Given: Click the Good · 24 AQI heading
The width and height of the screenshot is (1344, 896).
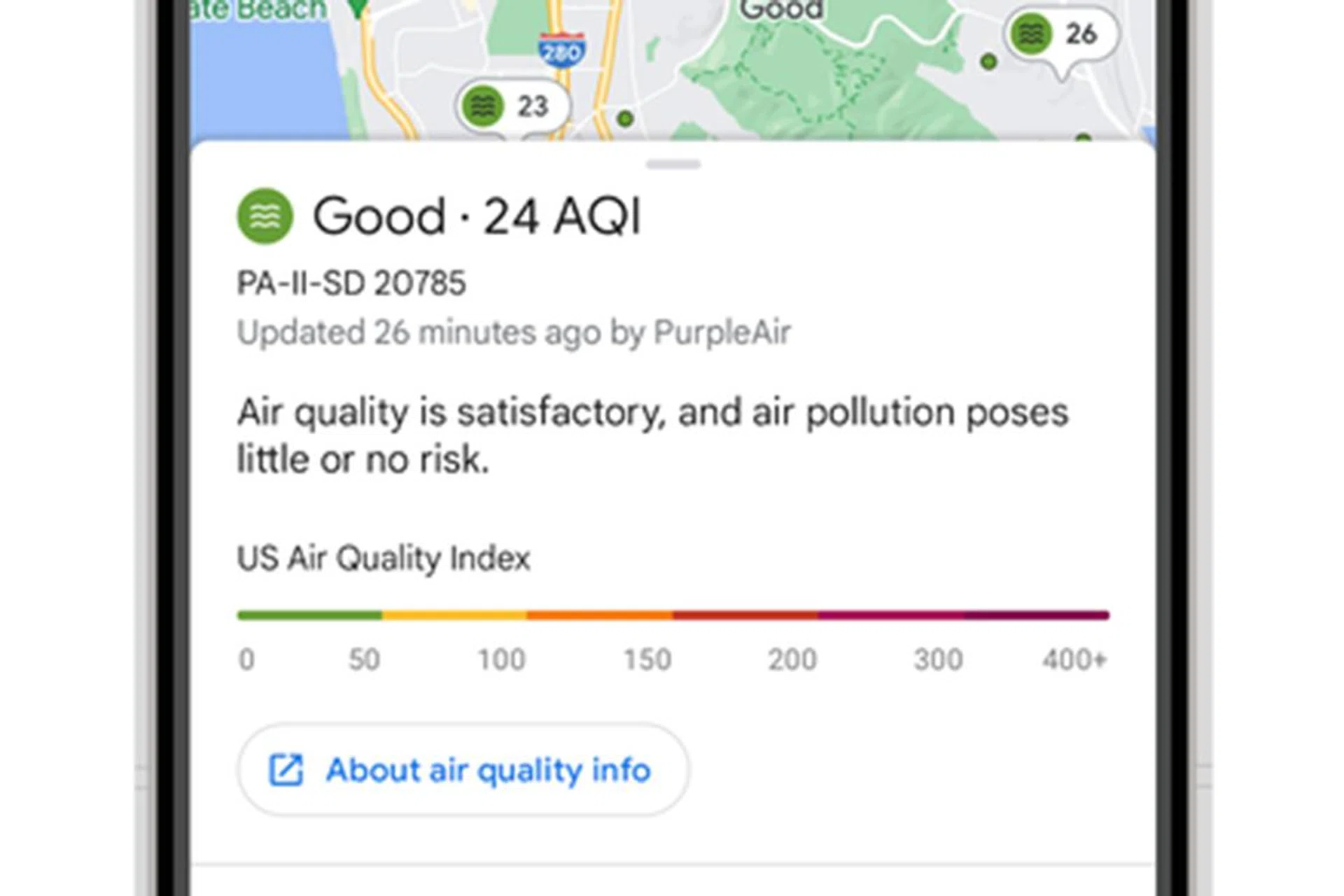Looking at the screenshot, I should pos(476,216).
